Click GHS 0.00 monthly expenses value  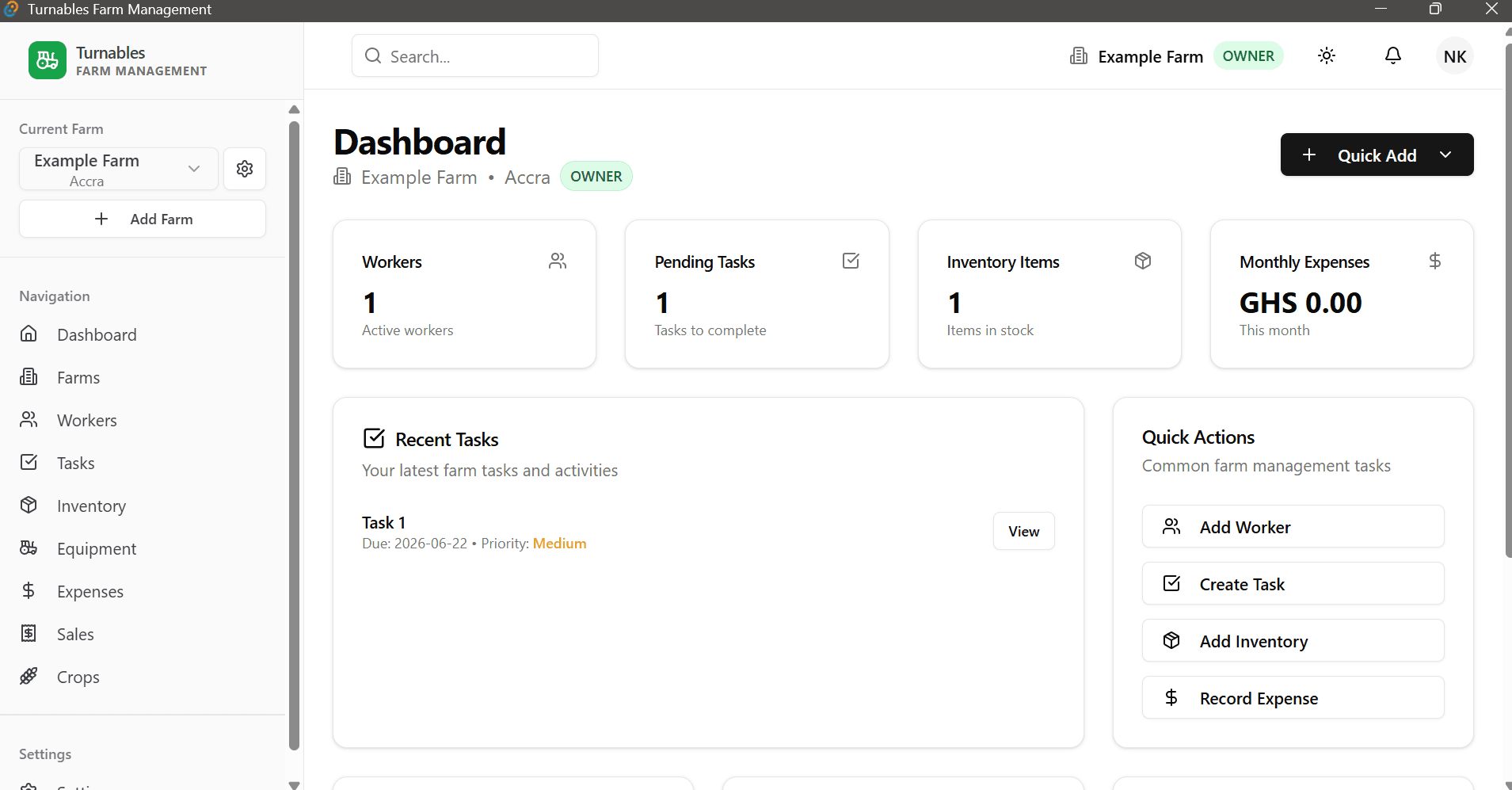pos(1301,303)
